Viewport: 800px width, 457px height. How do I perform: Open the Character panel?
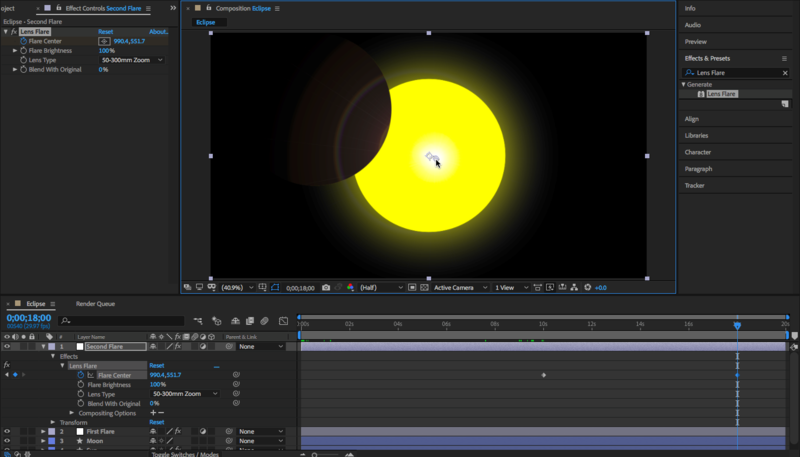698,152
